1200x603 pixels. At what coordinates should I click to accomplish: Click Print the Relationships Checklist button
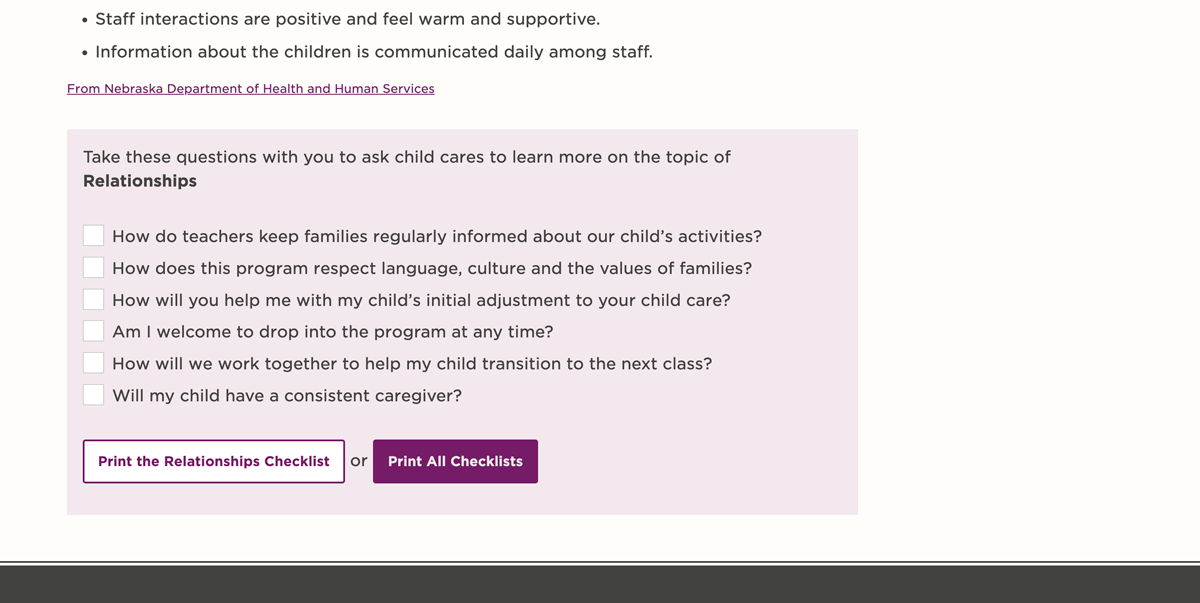213,461
